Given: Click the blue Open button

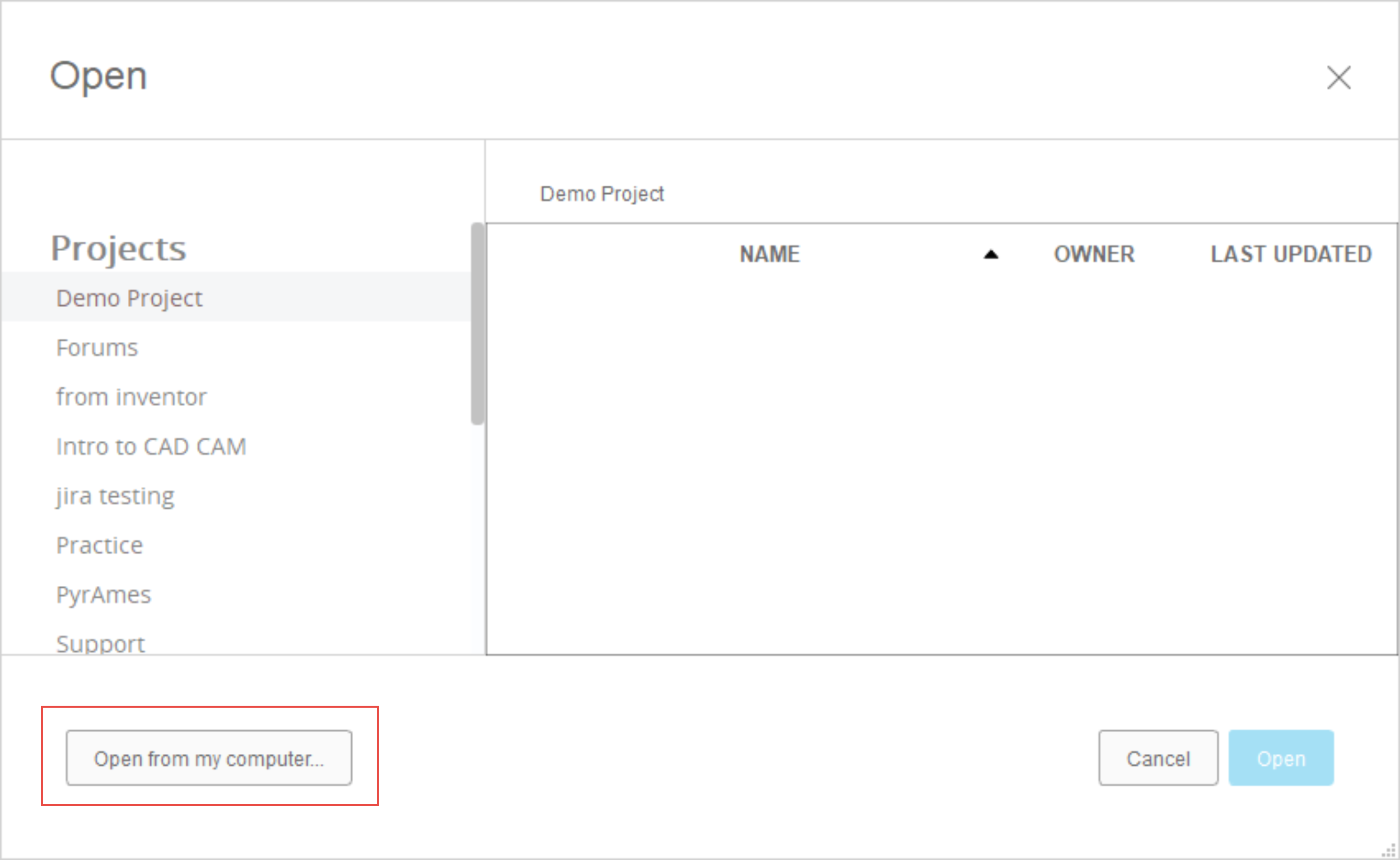Looking at the screenshot, I should (1281, 758).
